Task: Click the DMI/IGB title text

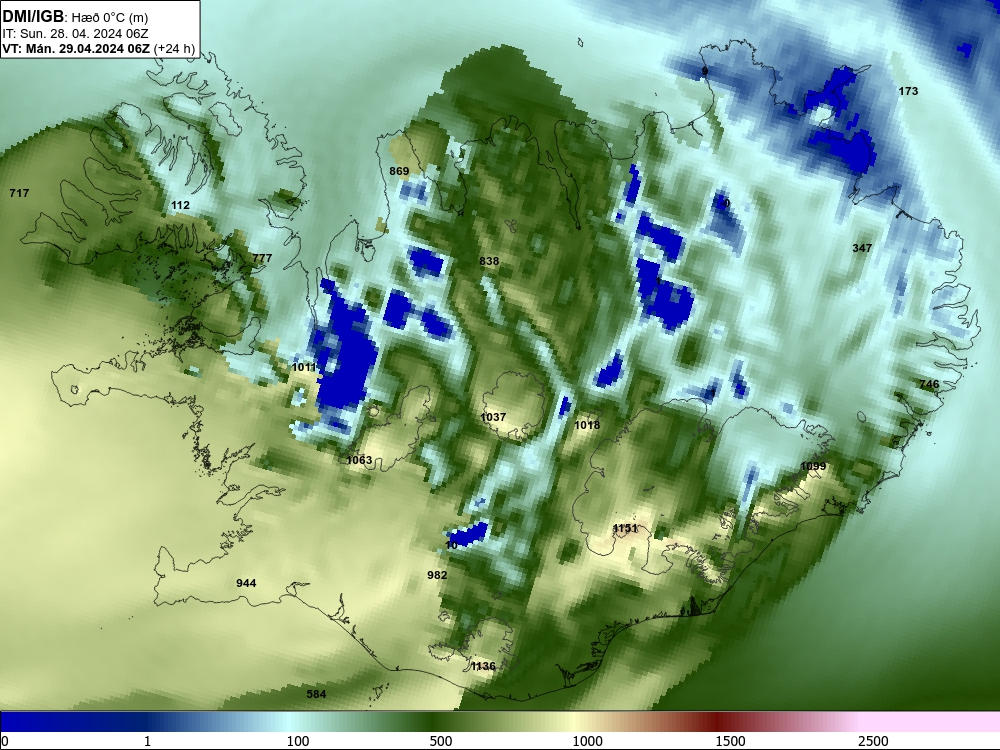Action: (33, 17)
